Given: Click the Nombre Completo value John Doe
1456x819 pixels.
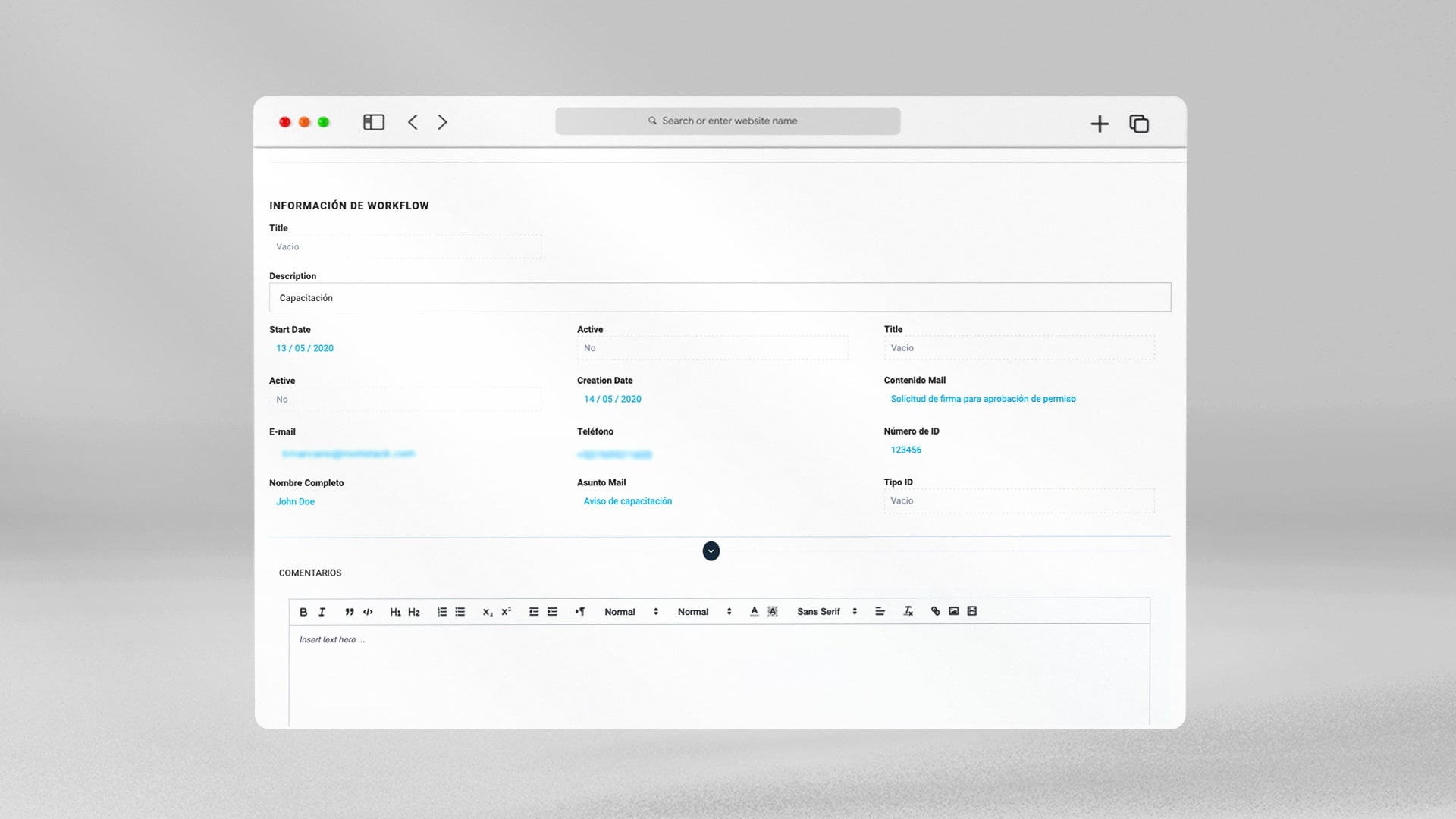Looking at the screenshot, I should [296, 502].
